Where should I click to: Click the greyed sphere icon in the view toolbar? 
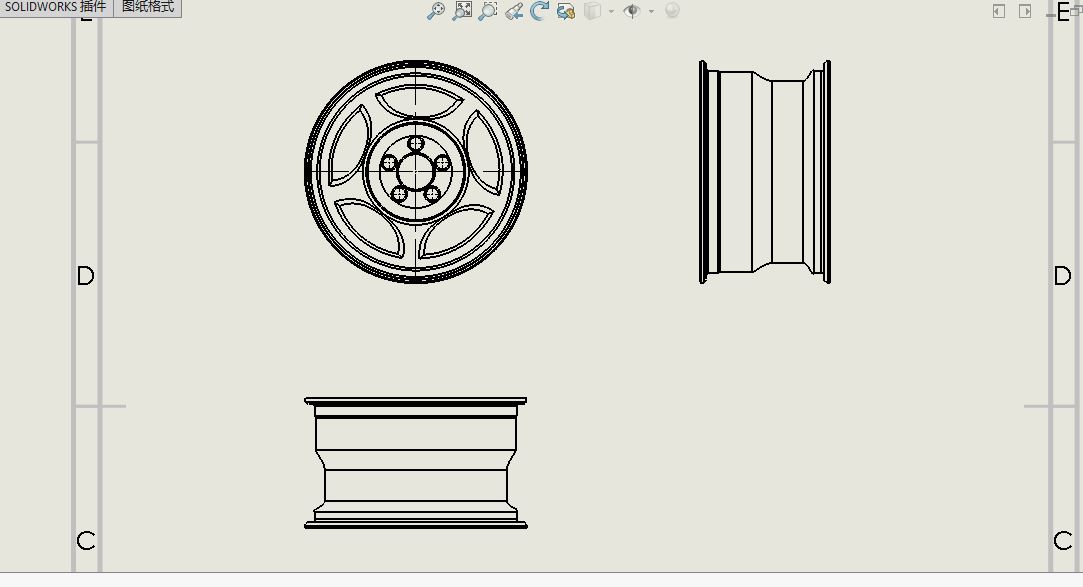pyautogui.click(x=672, y=10)
